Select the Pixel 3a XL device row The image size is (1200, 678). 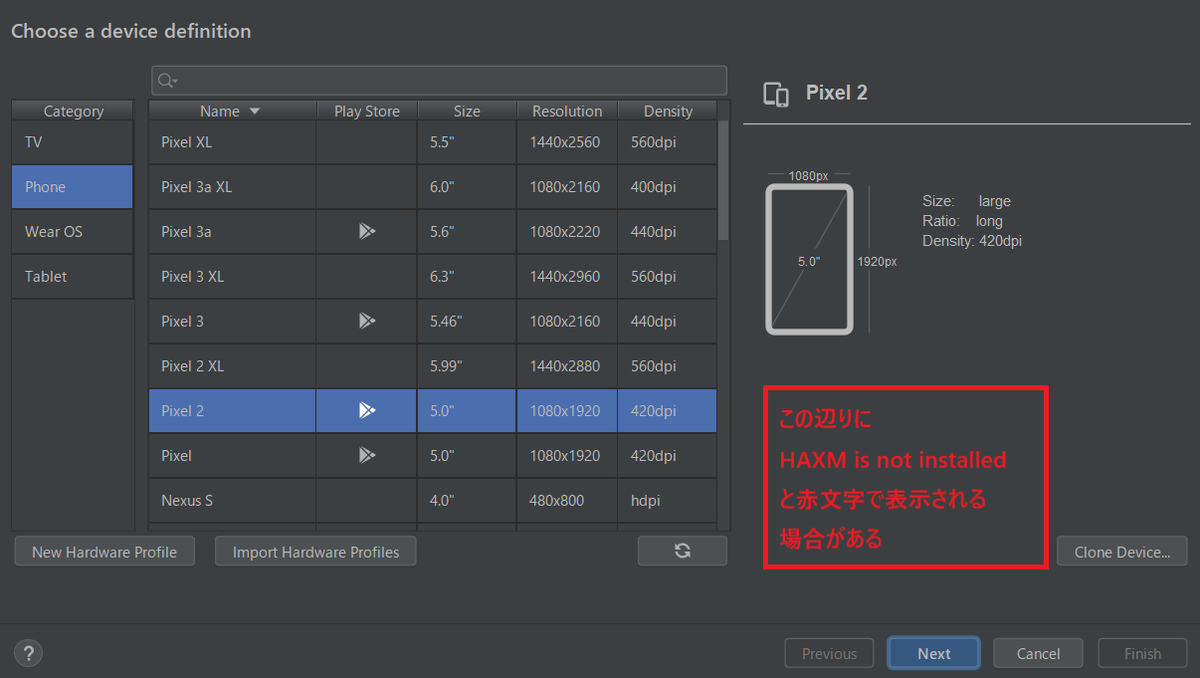pyautogui.click(x=432, y=187)
